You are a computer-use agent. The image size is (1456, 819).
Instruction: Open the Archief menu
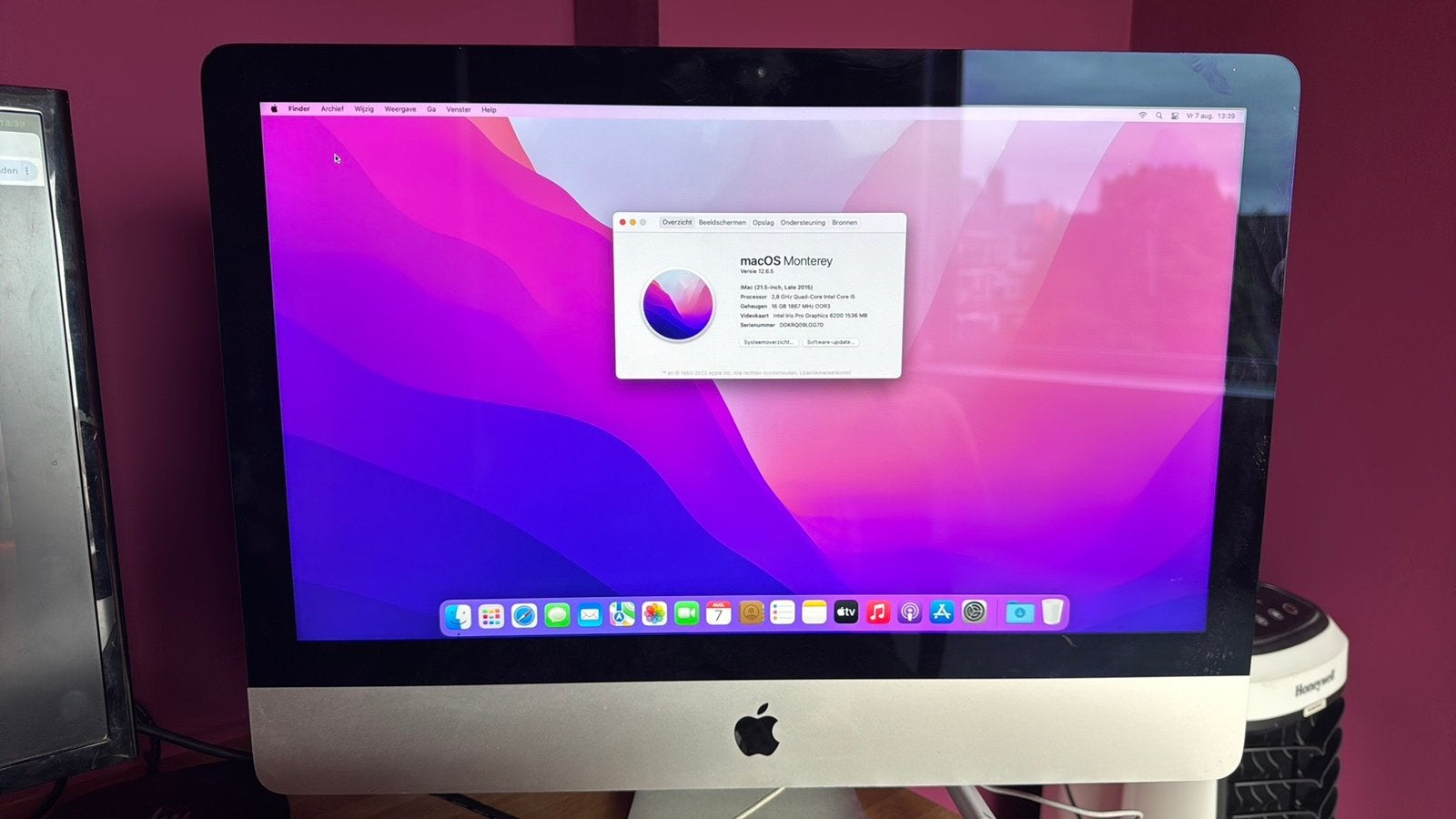[x=332, y=108]
